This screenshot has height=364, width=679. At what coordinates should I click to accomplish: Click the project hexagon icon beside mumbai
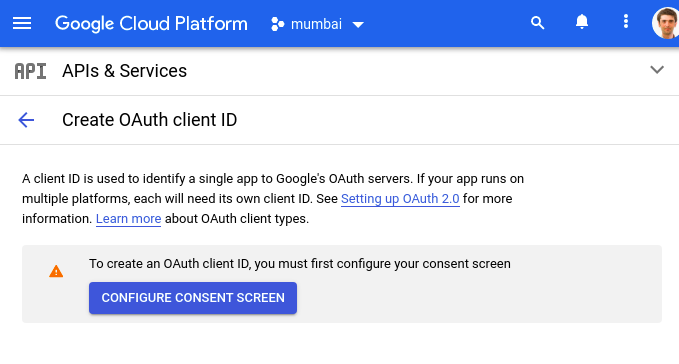[277, 24]
